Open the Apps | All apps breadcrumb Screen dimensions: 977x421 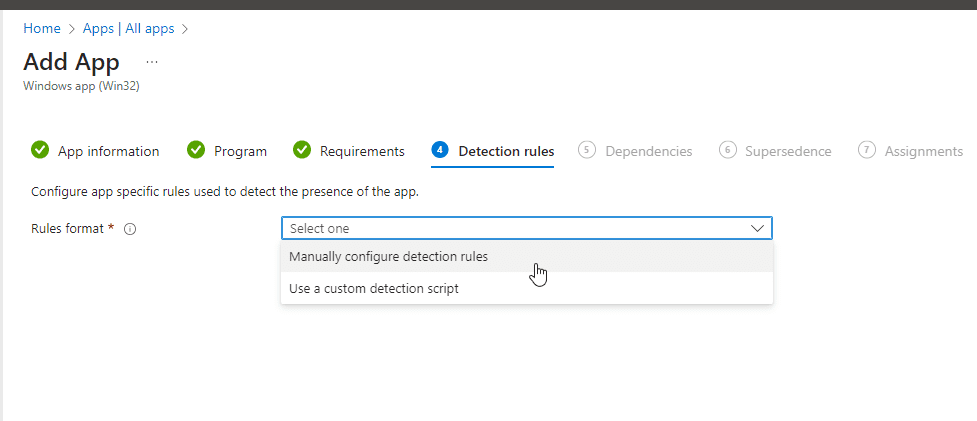click(x=128, y=29)
